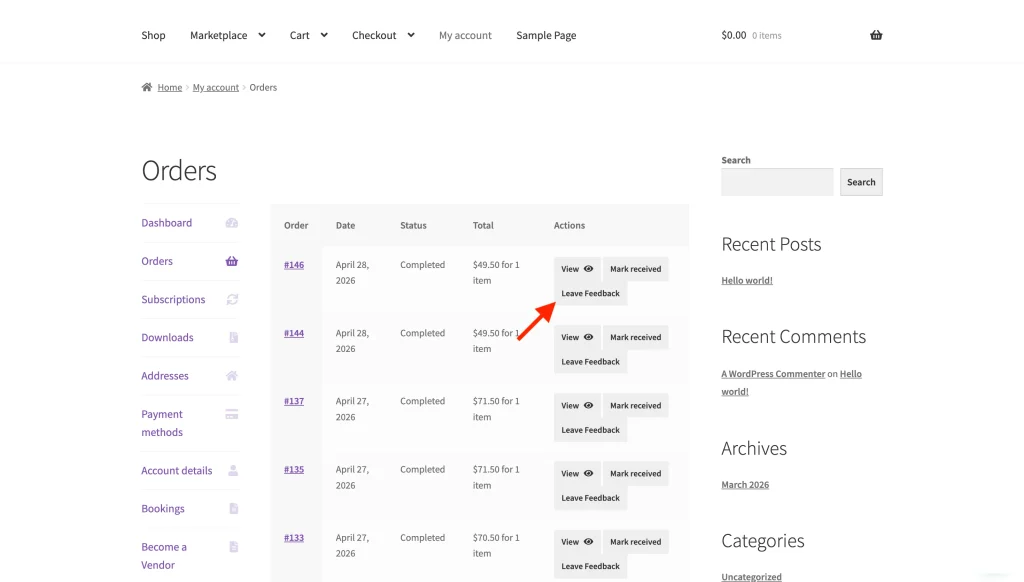
Task: Select Subscriptions in account sidebar
Action: (x=173, y=299)
